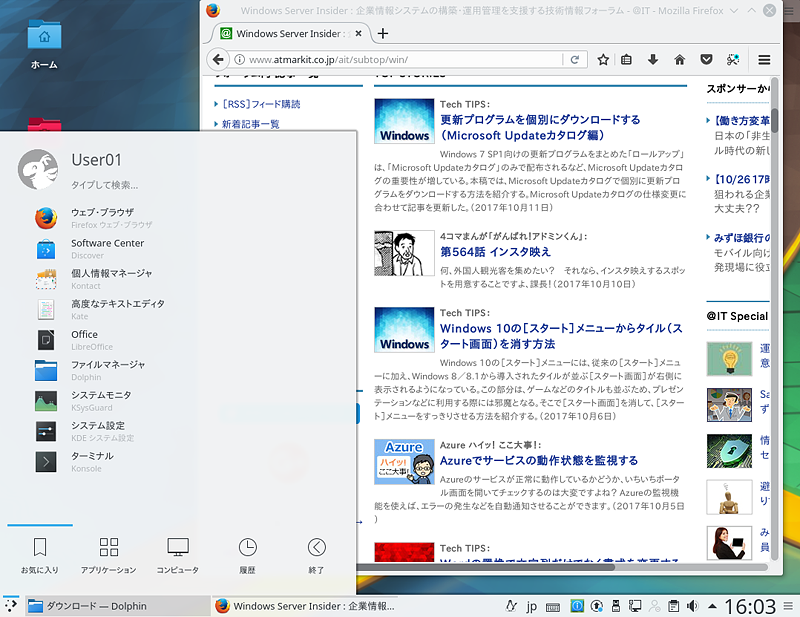Save the article to Pocket
800x617 pixels.
point(704,60)
